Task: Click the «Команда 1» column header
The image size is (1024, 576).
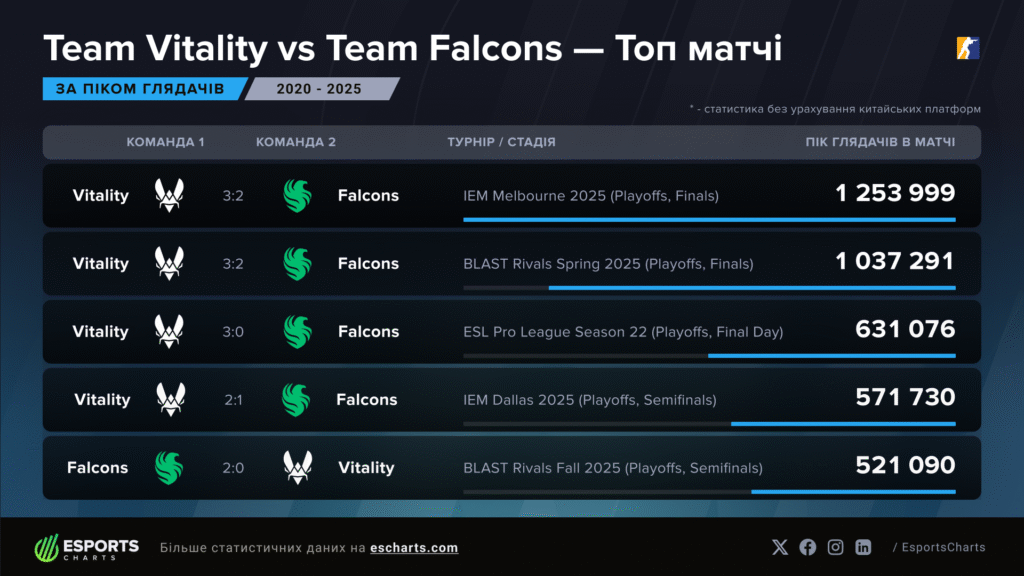Action: coord(165,142)
